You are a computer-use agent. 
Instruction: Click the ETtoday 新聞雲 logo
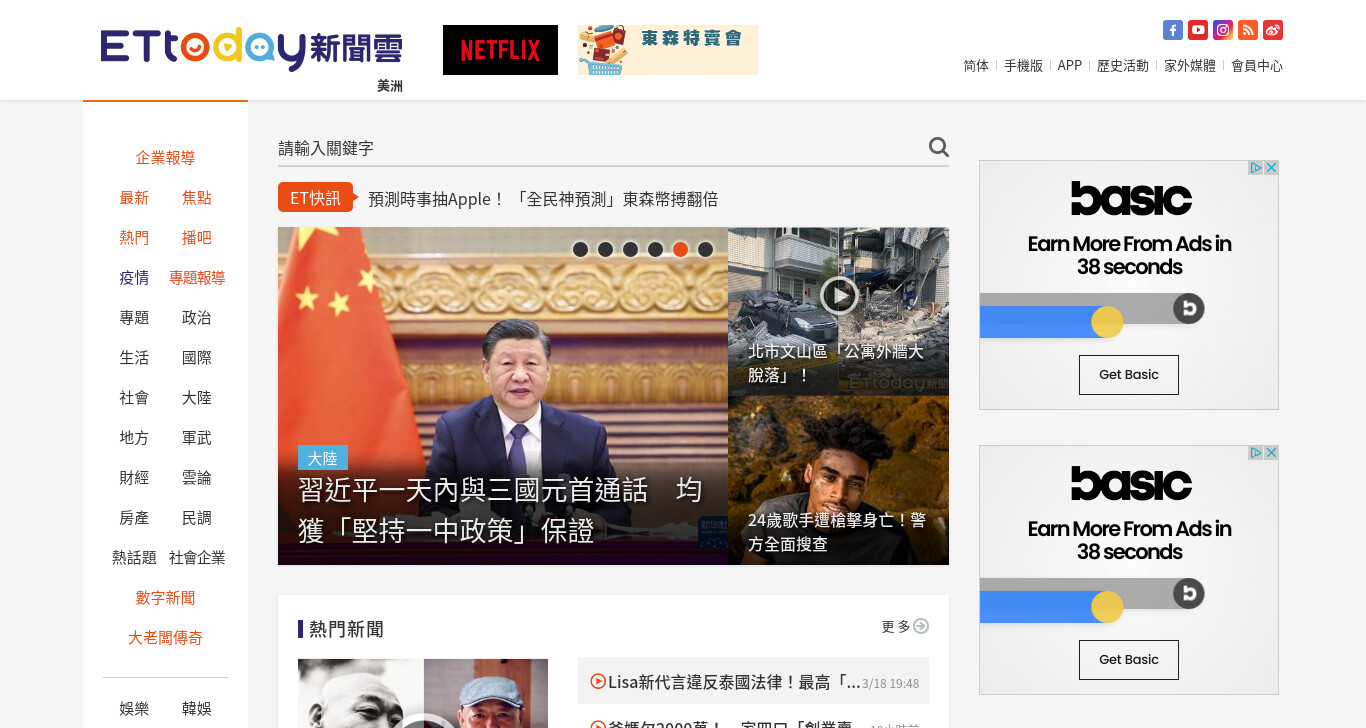click(251, 48)
